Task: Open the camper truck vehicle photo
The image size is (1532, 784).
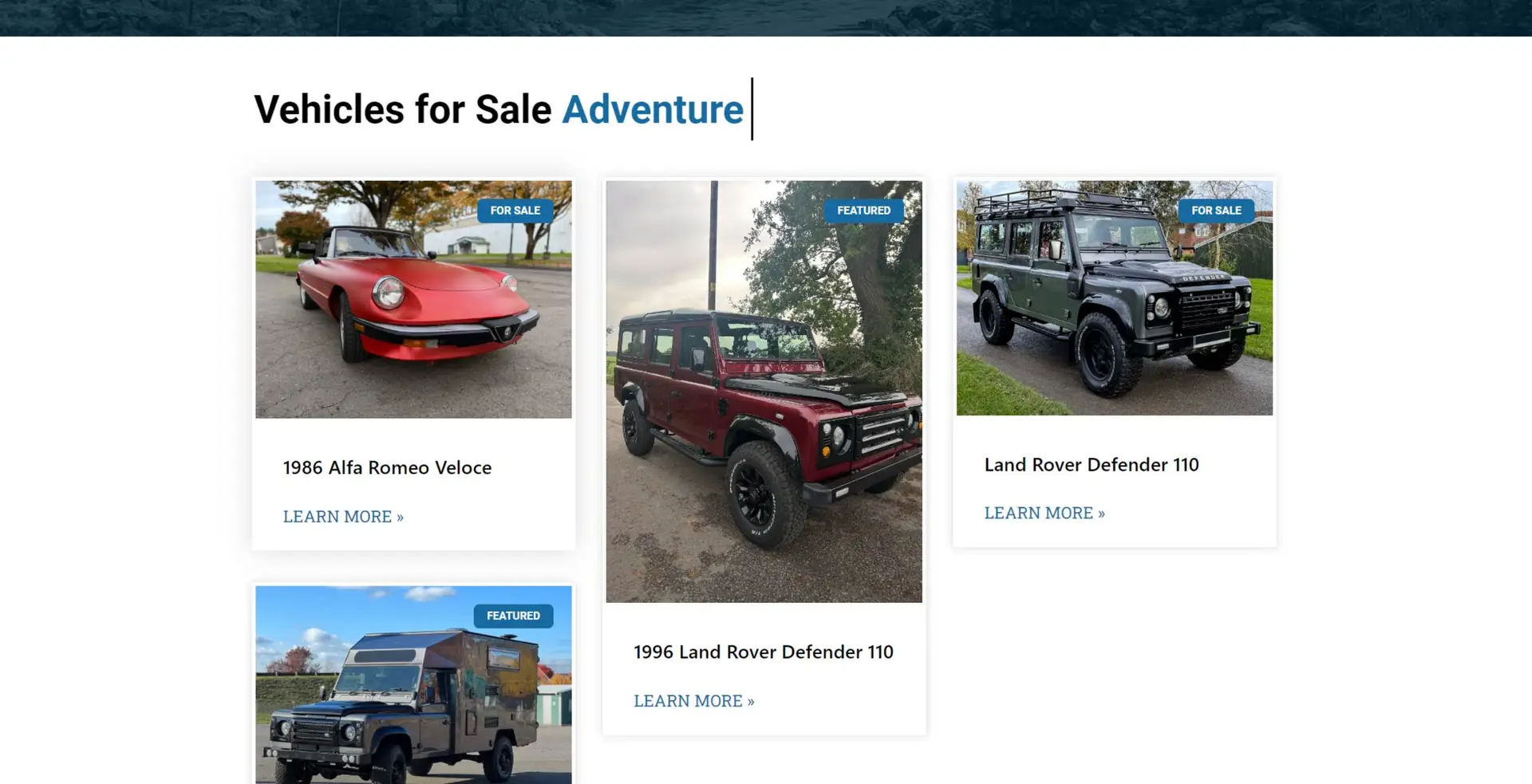Action: pos(413,685)
